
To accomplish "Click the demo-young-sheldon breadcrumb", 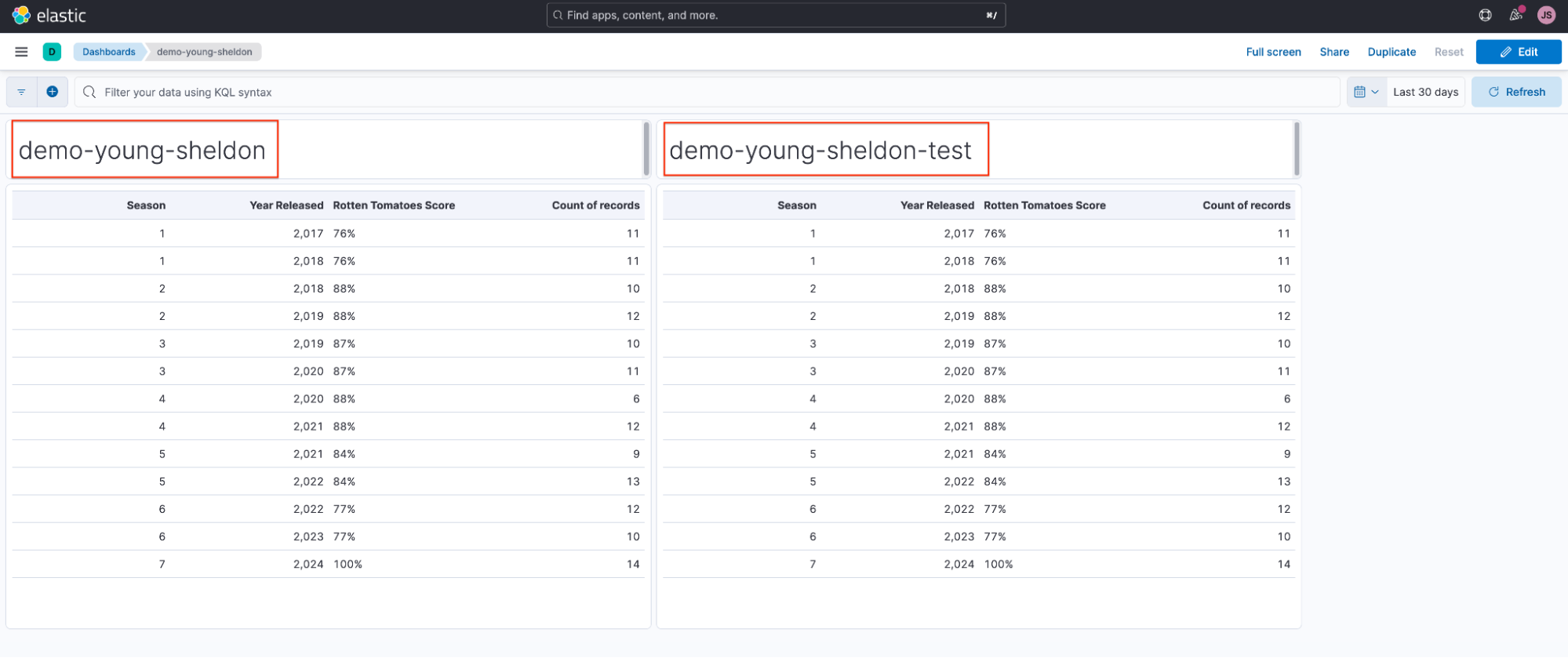I will (x=205, y=52).
